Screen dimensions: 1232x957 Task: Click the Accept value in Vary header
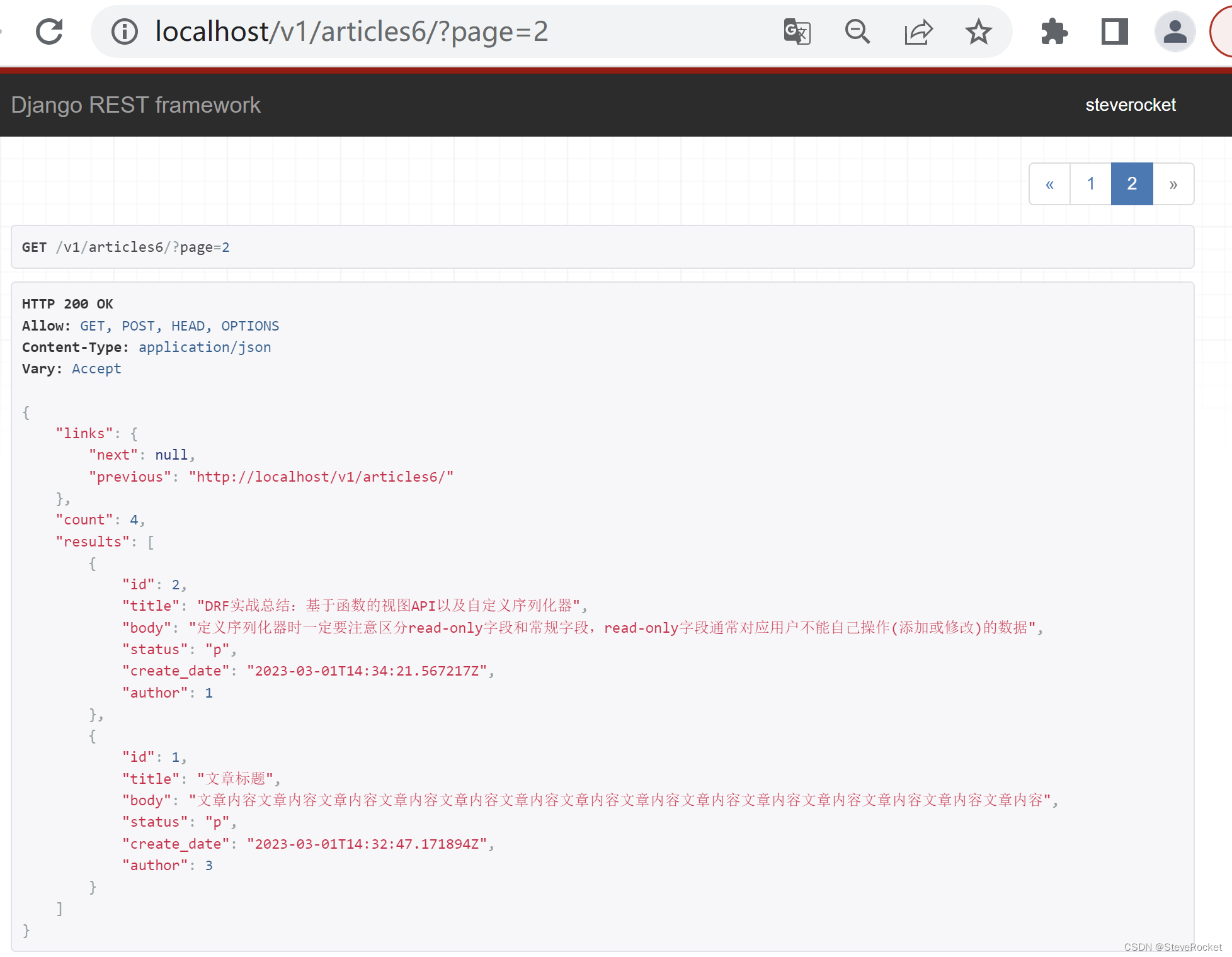coord(96,368)
